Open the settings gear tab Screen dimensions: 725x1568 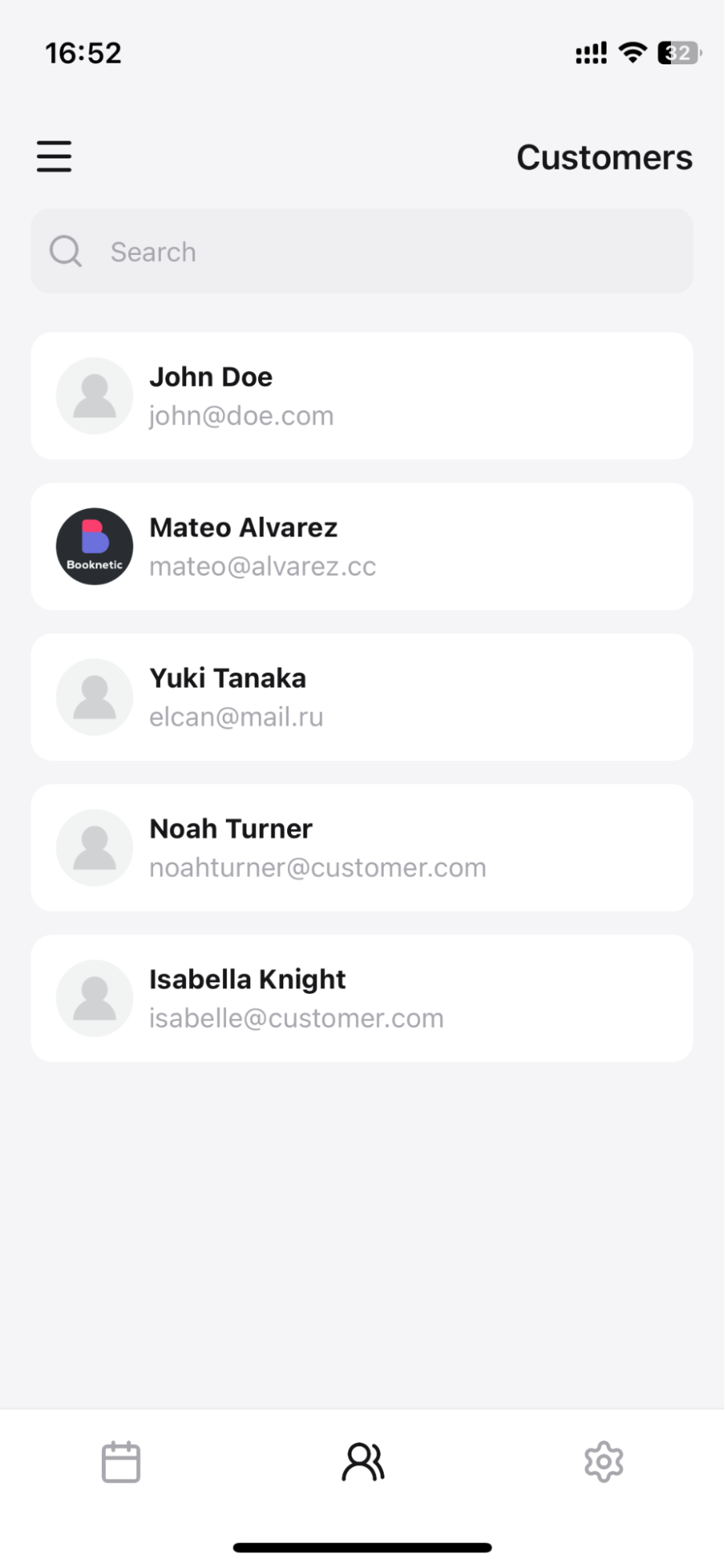pyautogui.click(x=603, y=1462)
